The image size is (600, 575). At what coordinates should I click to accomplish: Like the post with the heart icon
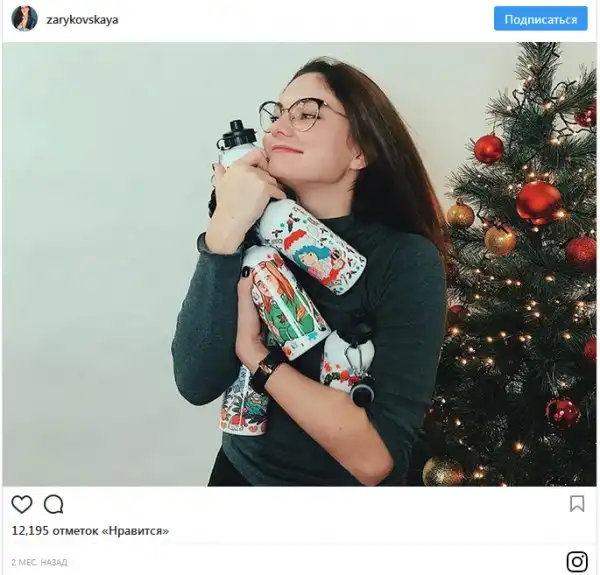pos(22,504)
